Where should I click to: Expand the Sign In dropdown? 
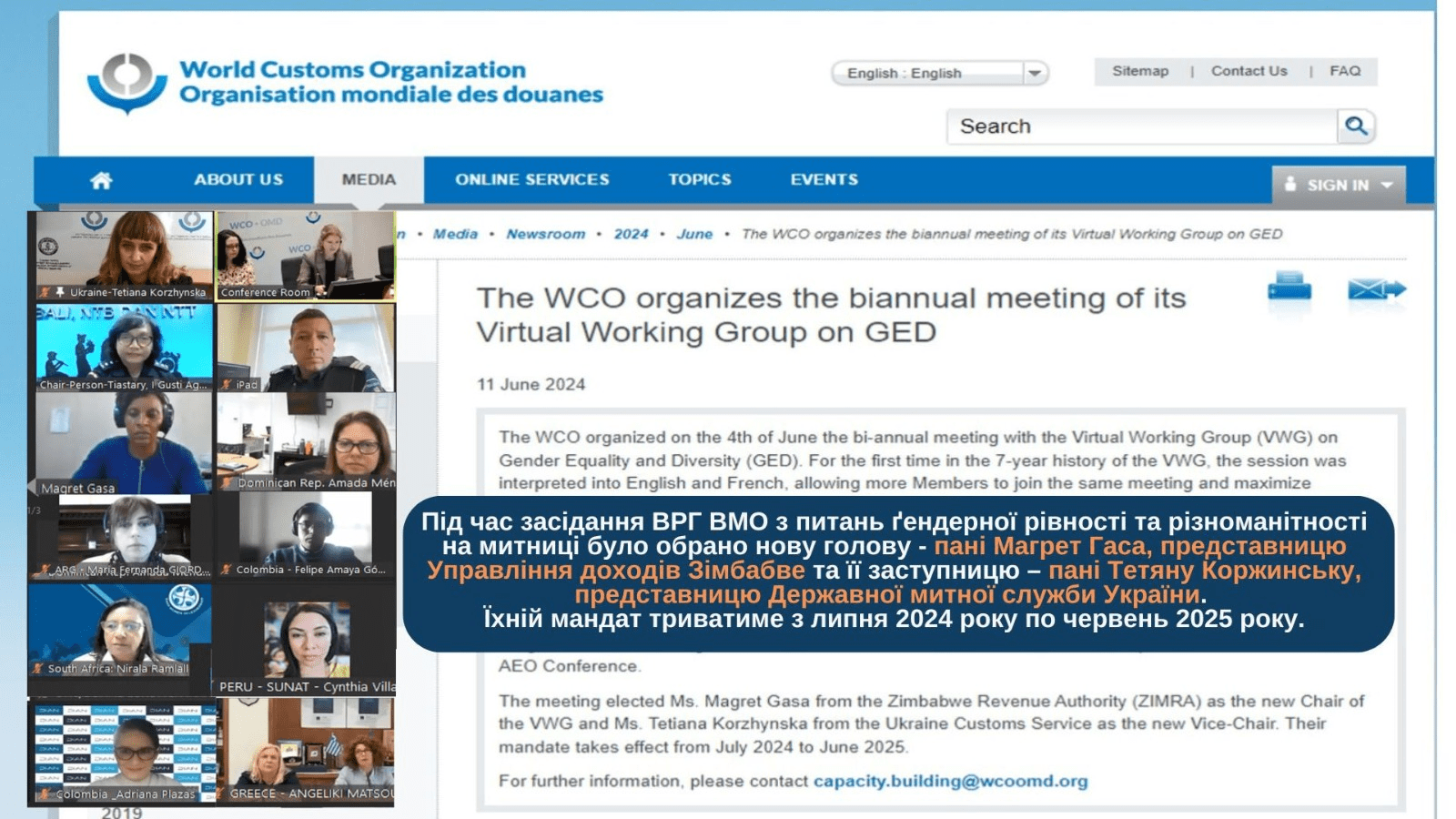click(x=1339, y=185)
